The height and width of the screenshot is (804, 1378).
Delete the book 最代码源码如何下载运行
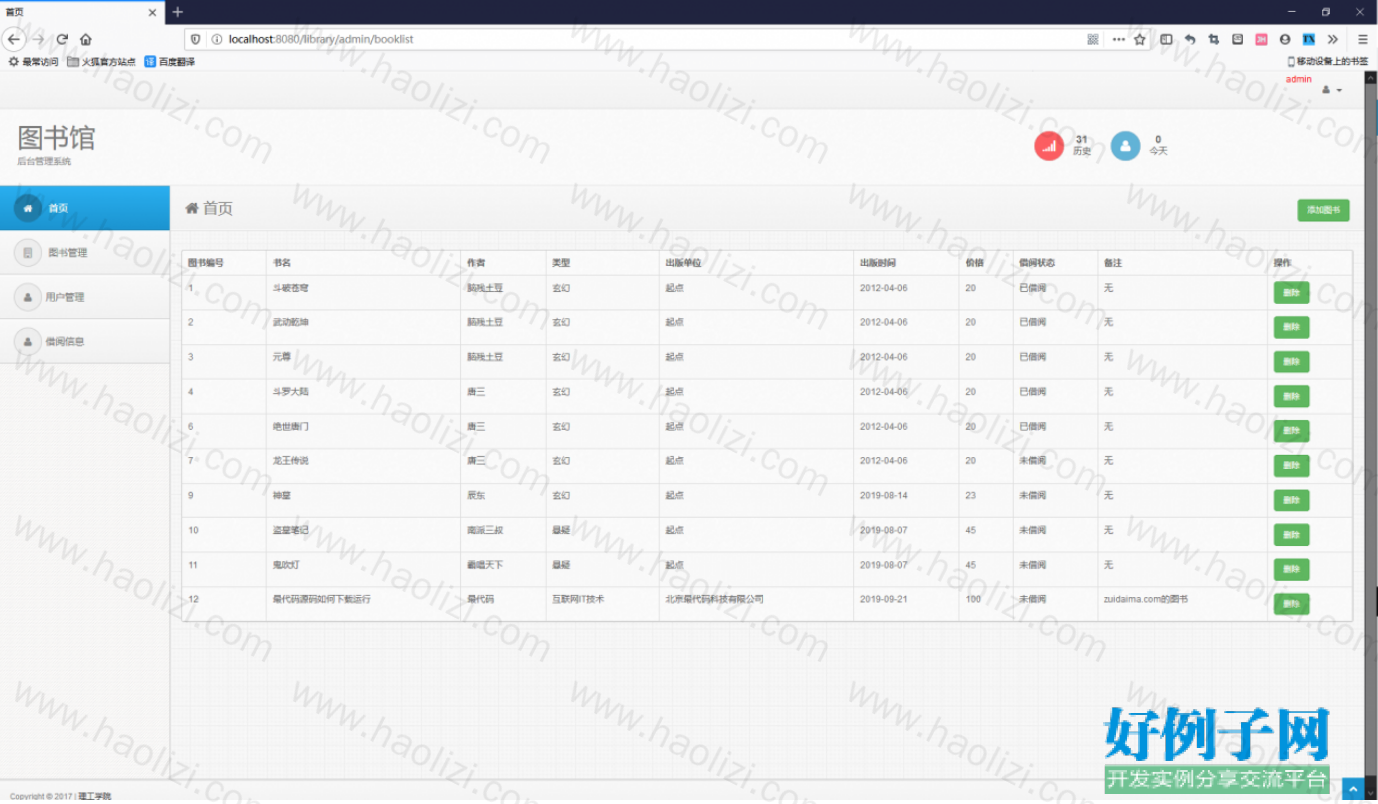click(1291, 604)
